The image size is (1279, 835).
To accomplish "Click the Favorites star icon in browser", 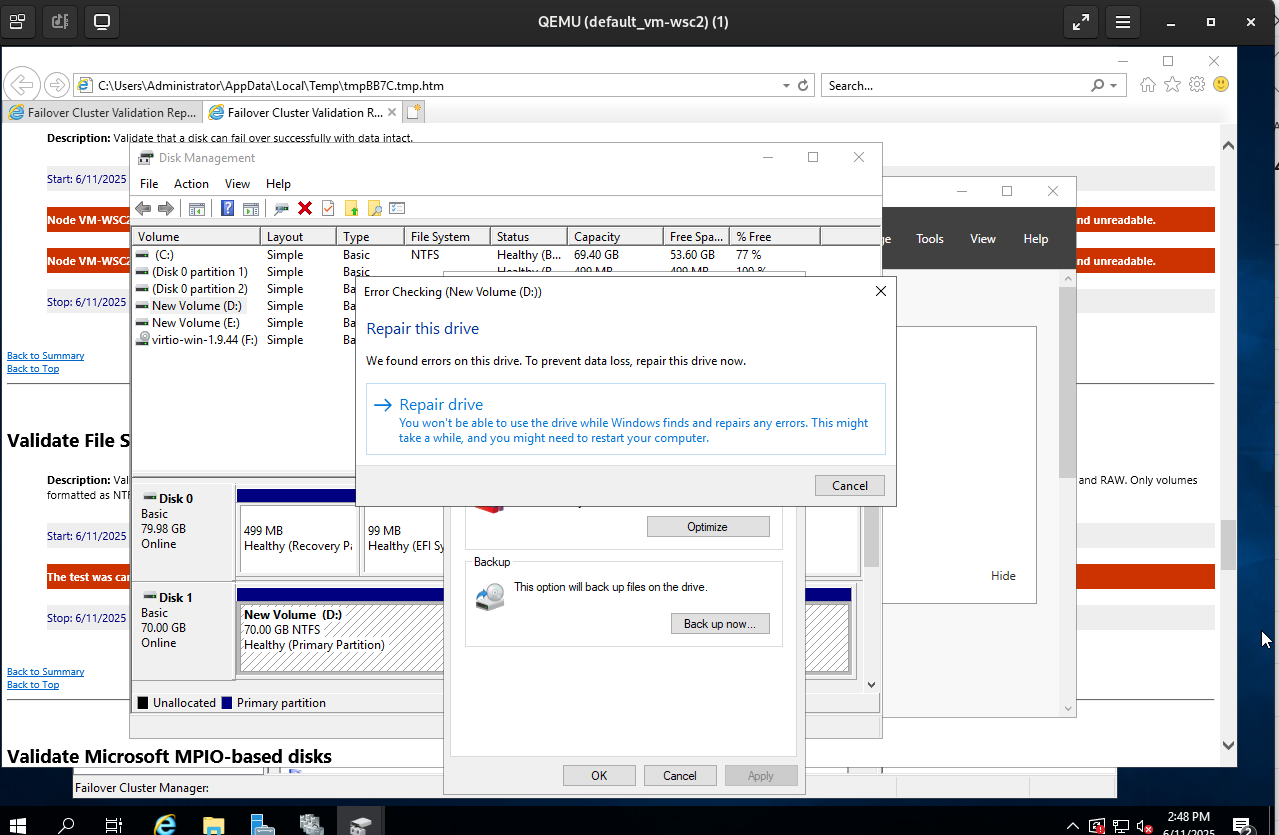I will click(1172, 85).
